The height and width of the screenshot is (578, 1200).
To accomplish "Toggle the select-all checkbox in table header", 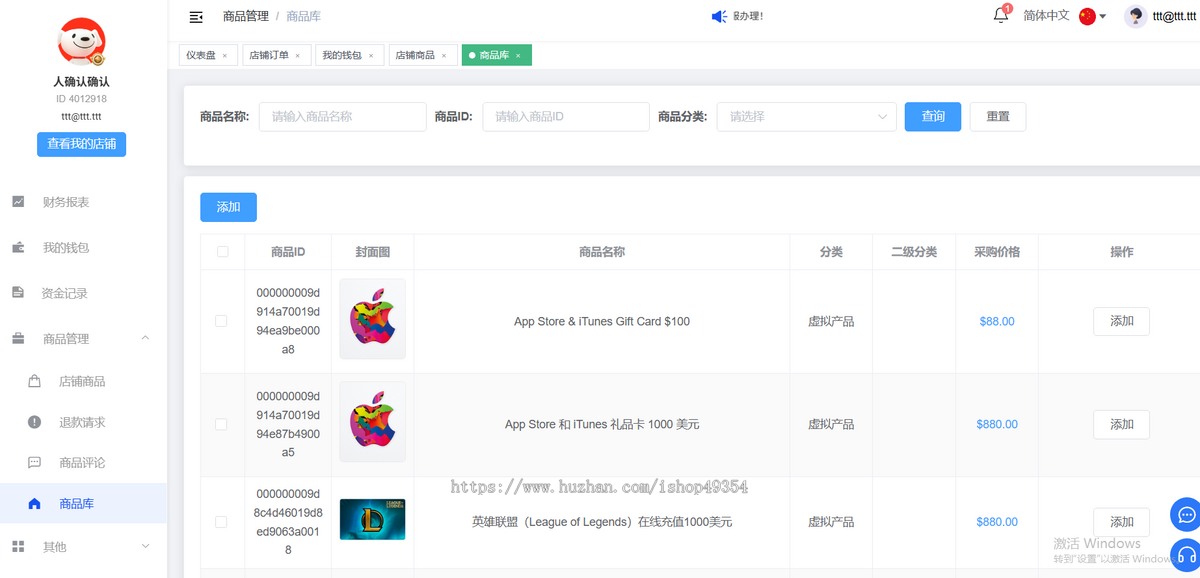I will pyautogui.click(x=222, y=252).
